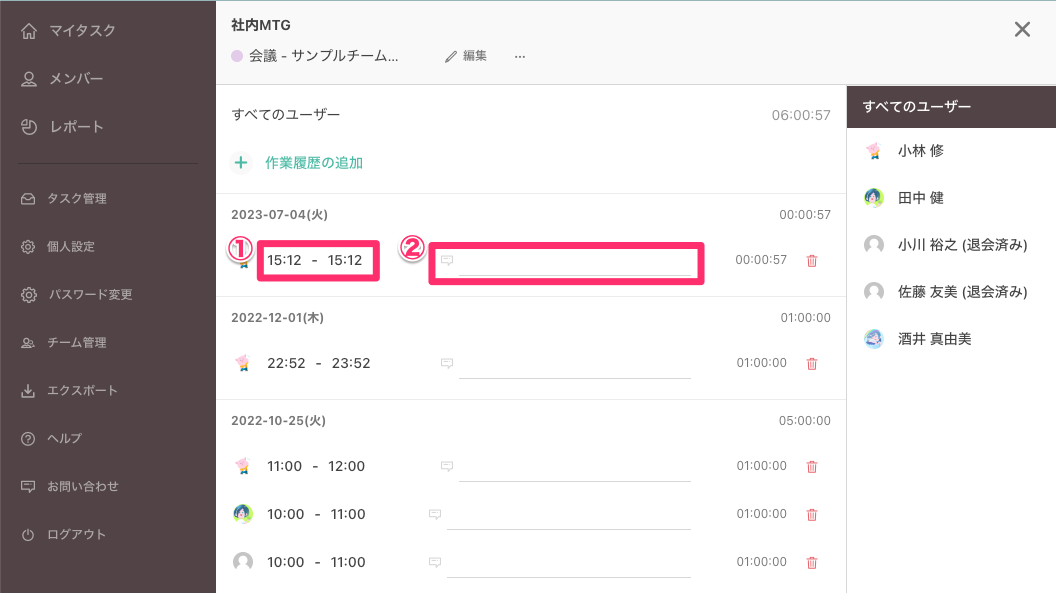This screenshot has width=1056, height=593.
Task: Open the three-dots more options menu
Action: pos(519,57)
